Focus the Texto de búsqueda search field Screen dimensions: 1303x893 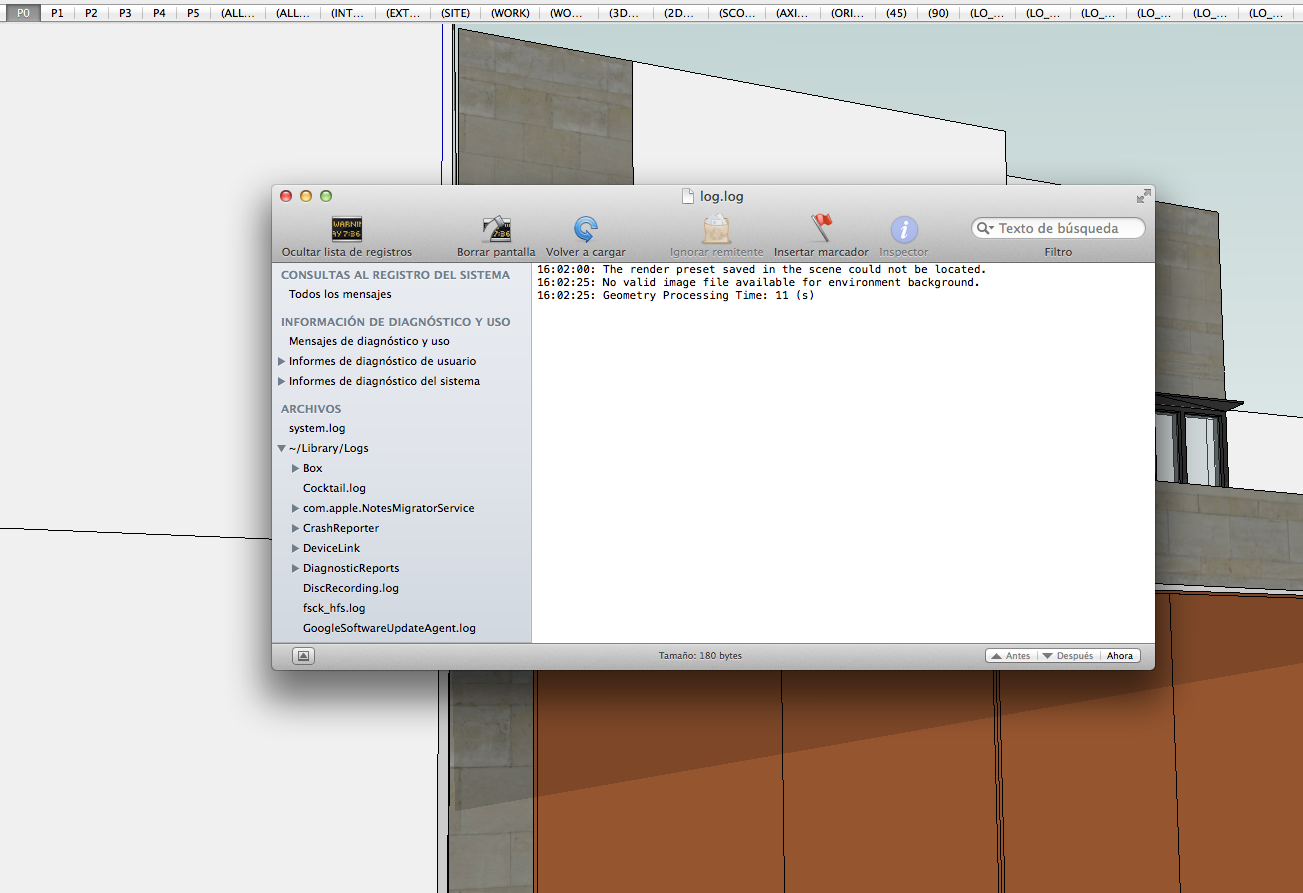(x=1058, y=228)
